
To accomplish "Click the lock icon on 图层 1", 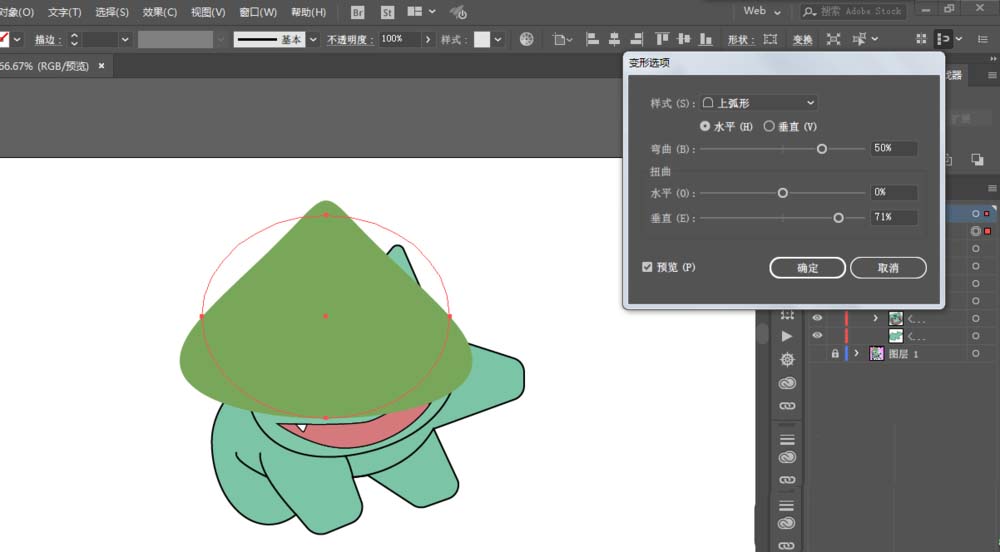I will coord(835,353).
